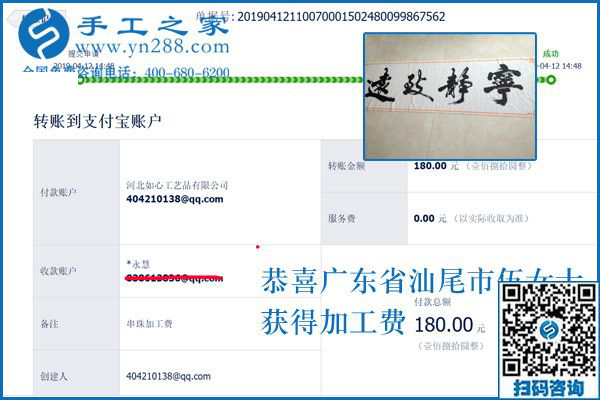The width and height of the screenshot is (600, 400).
Task: Click the note （以实际收取为准）
Action: pyautogui.click(x=491, y=219)
